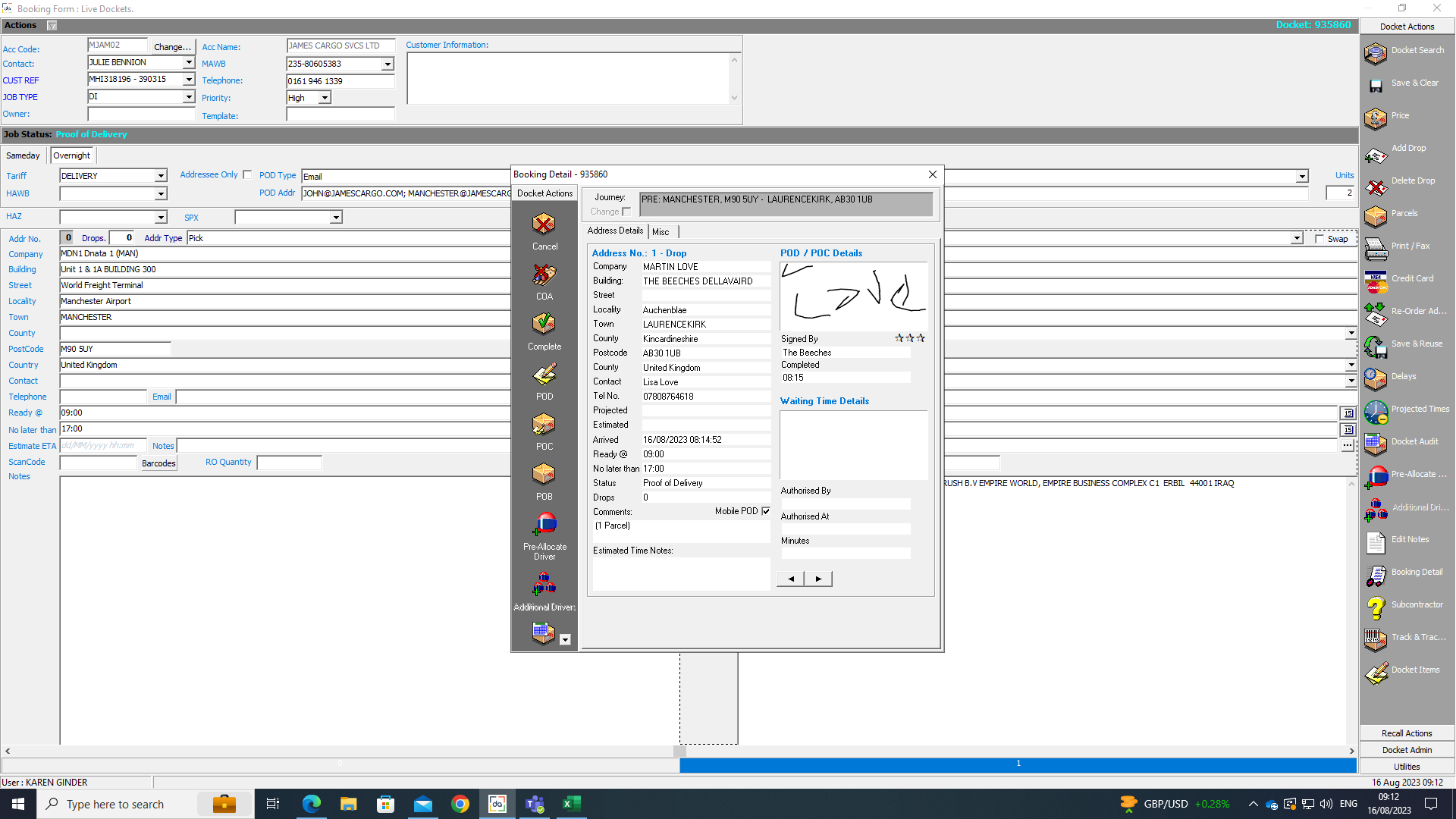The image size is (1456, 819).
Task: Click the Change... account button
Action: 172,47
